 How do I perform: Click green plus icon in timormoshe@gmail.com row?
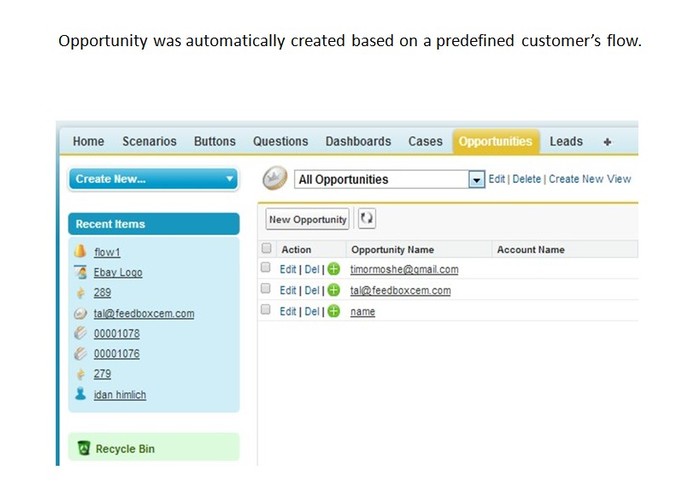[x=334, y=269]
